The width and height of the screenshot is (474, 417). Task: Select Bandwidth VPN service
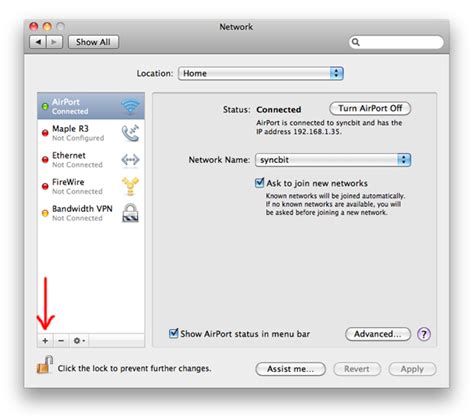(x=91, y=213)
